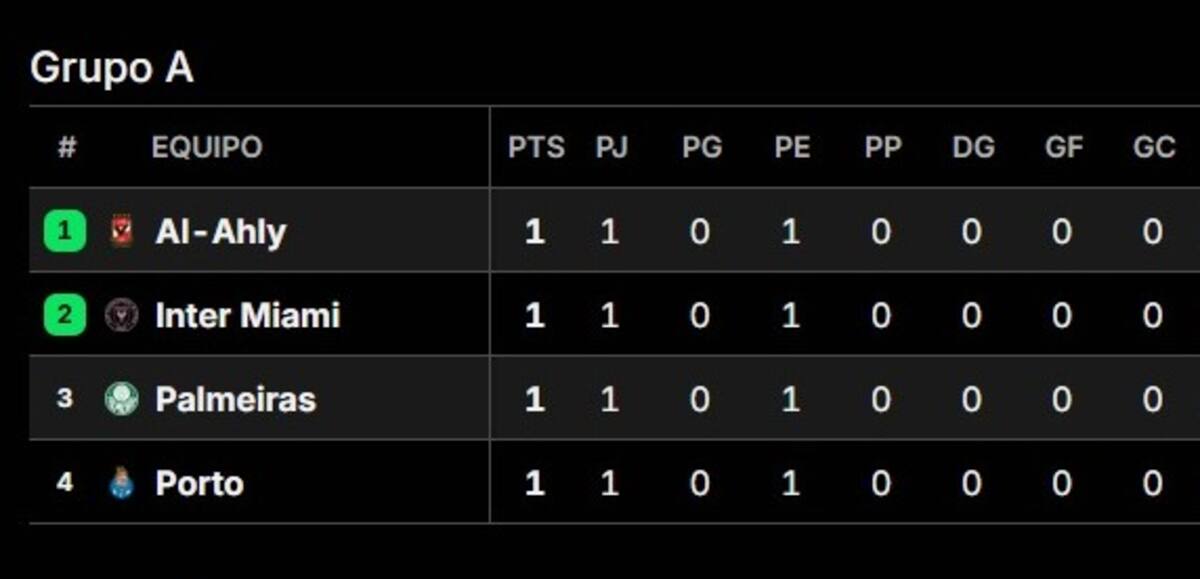Click the PG column header
This screenshot has height=579, width=1200.
click(x=702, y=148)
